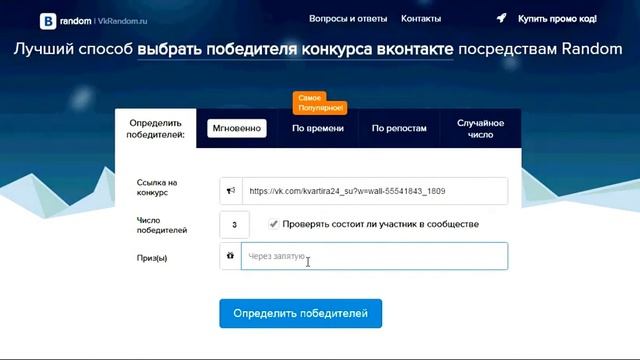The width and height of the screenshot is (640, 360).
Task: Click Купить промо код link
Action: [x=557, y=19]
